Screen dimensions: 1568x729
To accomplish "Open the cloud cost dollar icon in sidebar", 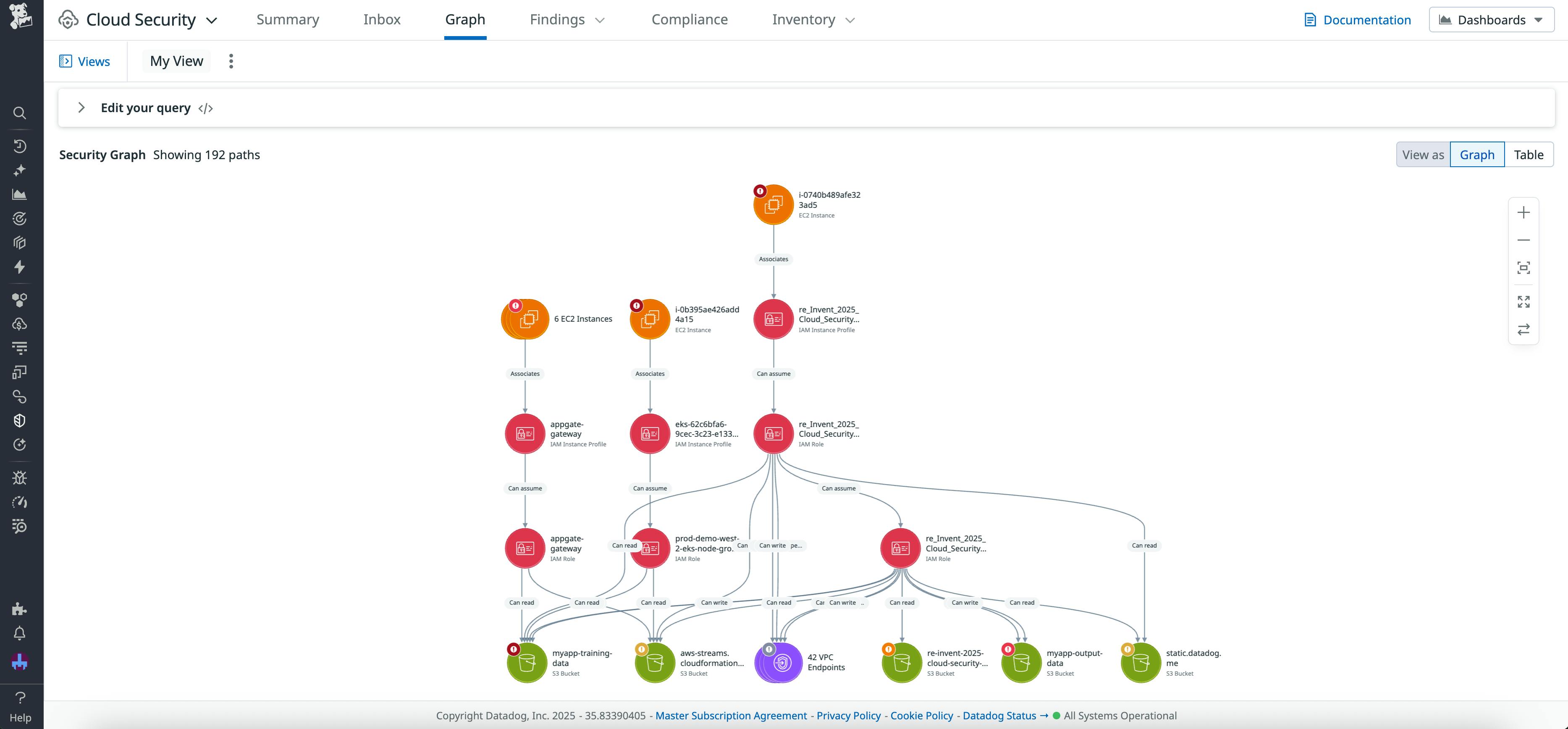I will (19, 323).
